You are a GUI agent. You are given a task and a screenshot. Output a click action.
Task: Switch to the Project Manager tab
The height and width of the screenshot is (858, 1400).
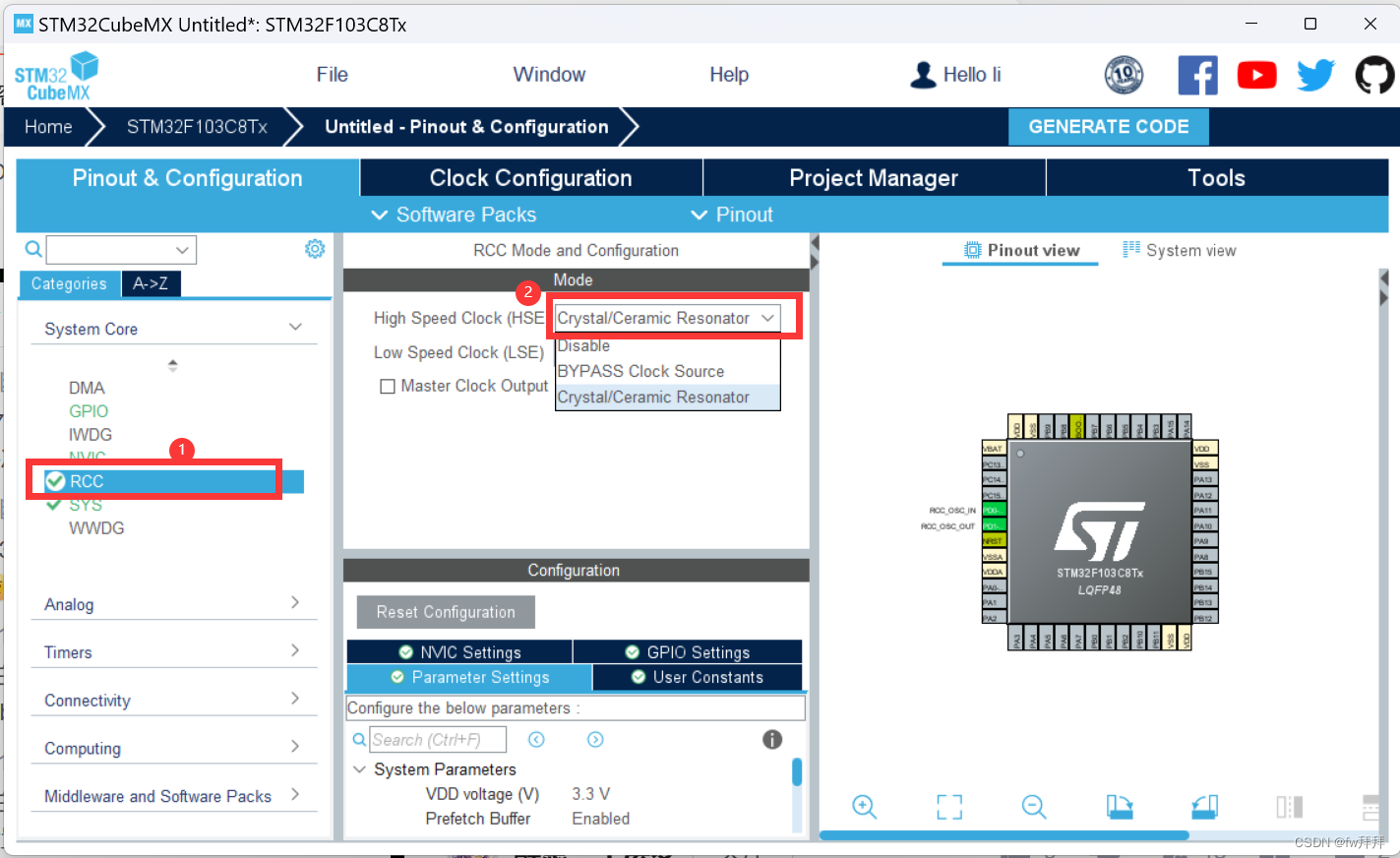tap(874, 178)
